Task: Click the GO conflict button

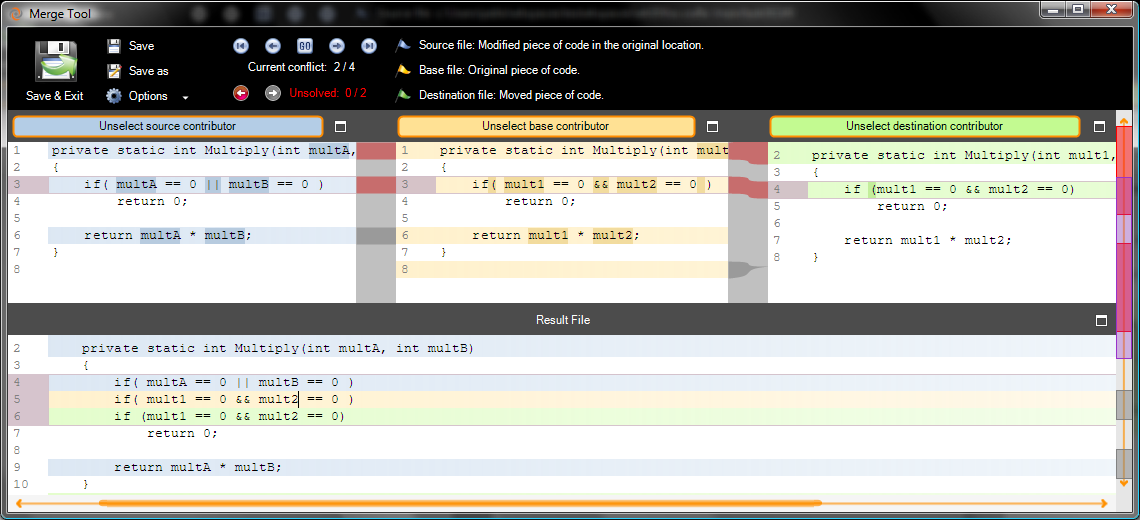Action: point(305,46)
